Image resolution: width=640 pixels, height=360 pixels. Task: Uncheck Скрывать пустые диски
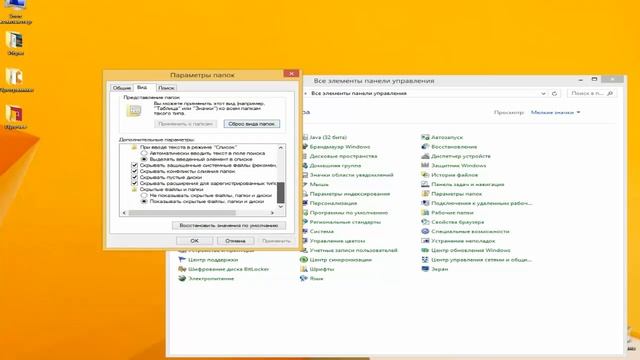pos(135,178)
